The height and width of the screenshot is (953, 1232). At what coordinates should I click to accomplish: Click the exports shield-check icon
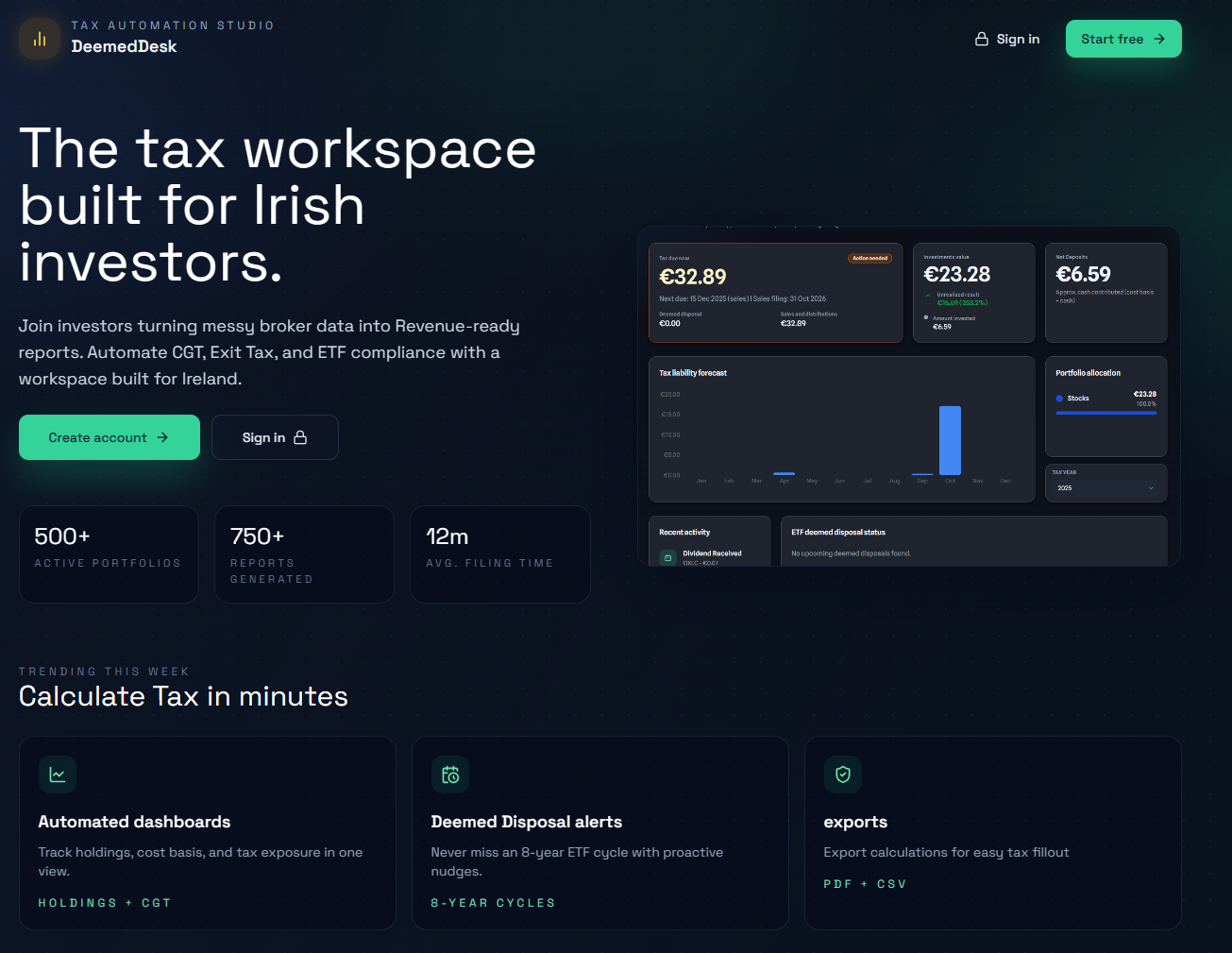pos(843,774)
